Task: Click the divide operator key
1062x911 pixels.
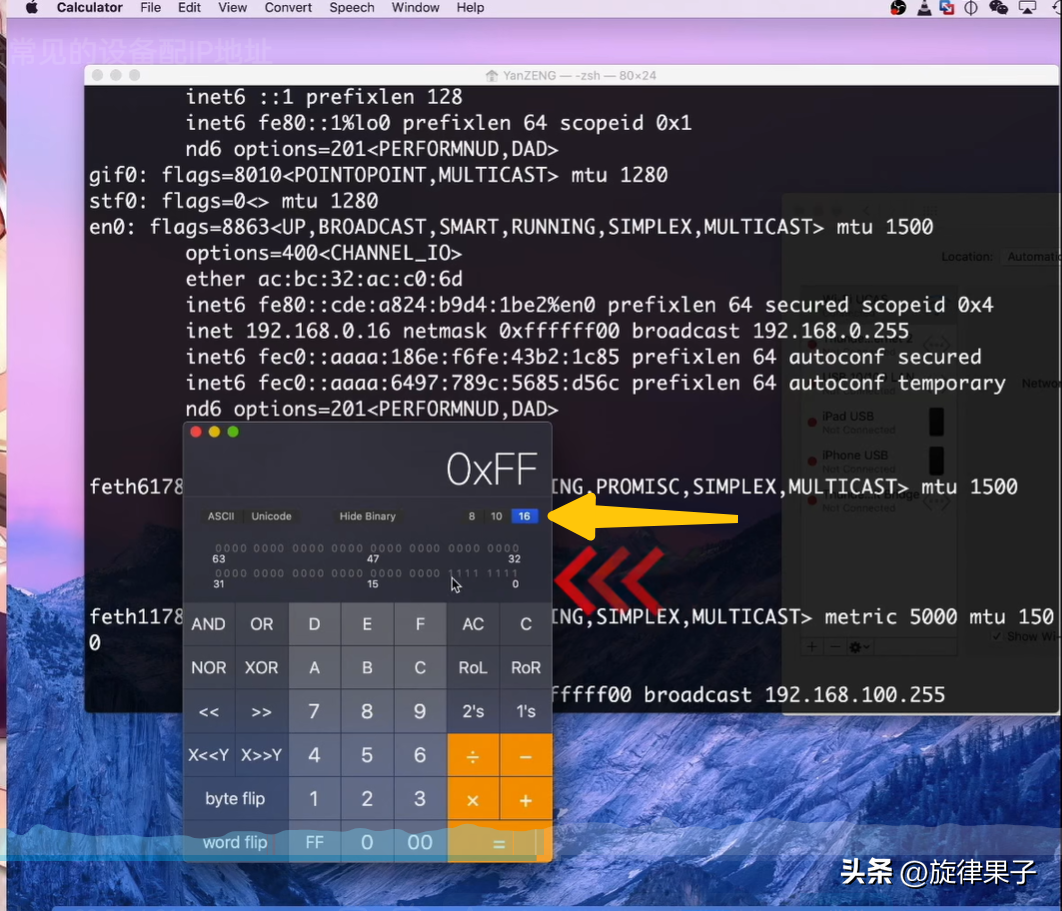Action: tap(473, 756)
